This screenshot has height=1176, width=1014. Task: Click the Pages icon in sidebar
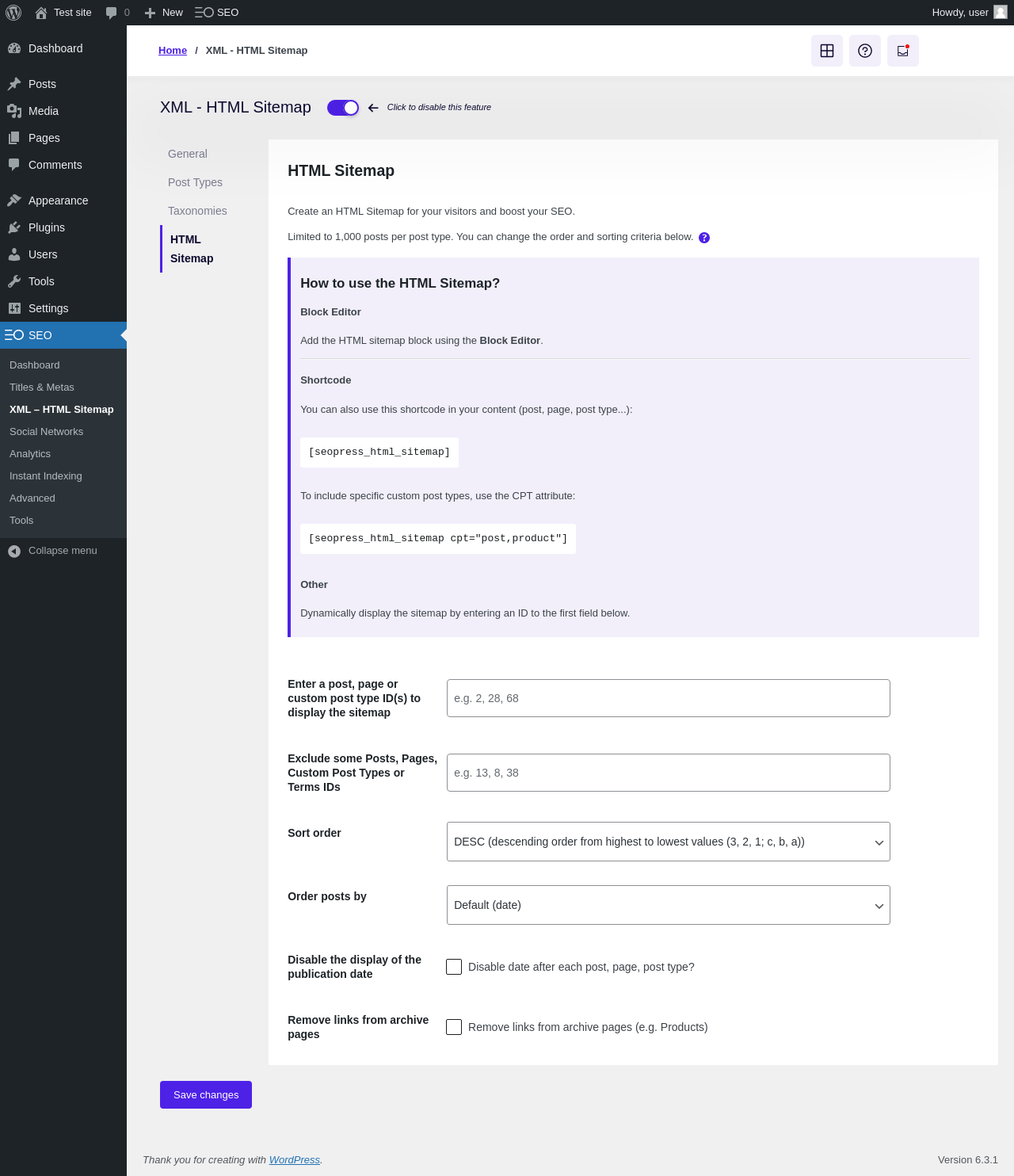point(14,138)
